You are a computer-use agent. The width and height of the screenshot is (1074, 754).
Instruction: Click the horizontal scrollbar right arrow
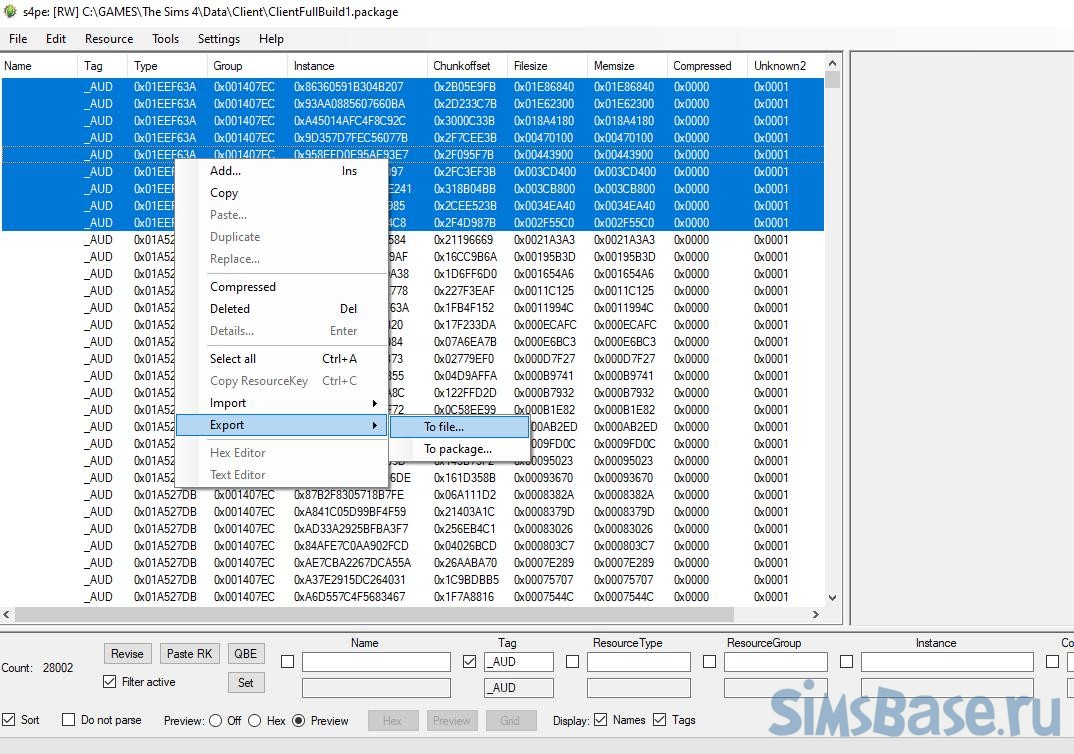pos(816,615)
